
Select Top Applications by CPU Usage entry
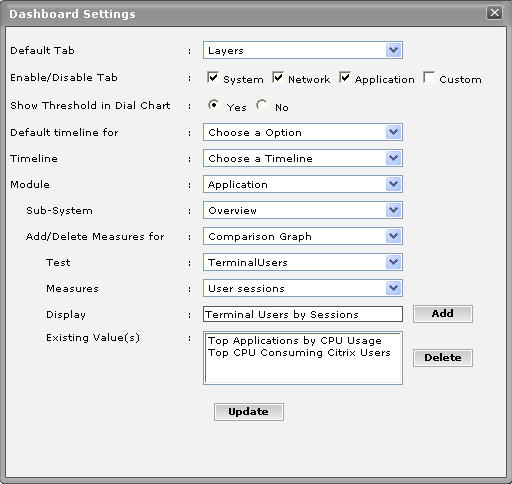point(295,341)
